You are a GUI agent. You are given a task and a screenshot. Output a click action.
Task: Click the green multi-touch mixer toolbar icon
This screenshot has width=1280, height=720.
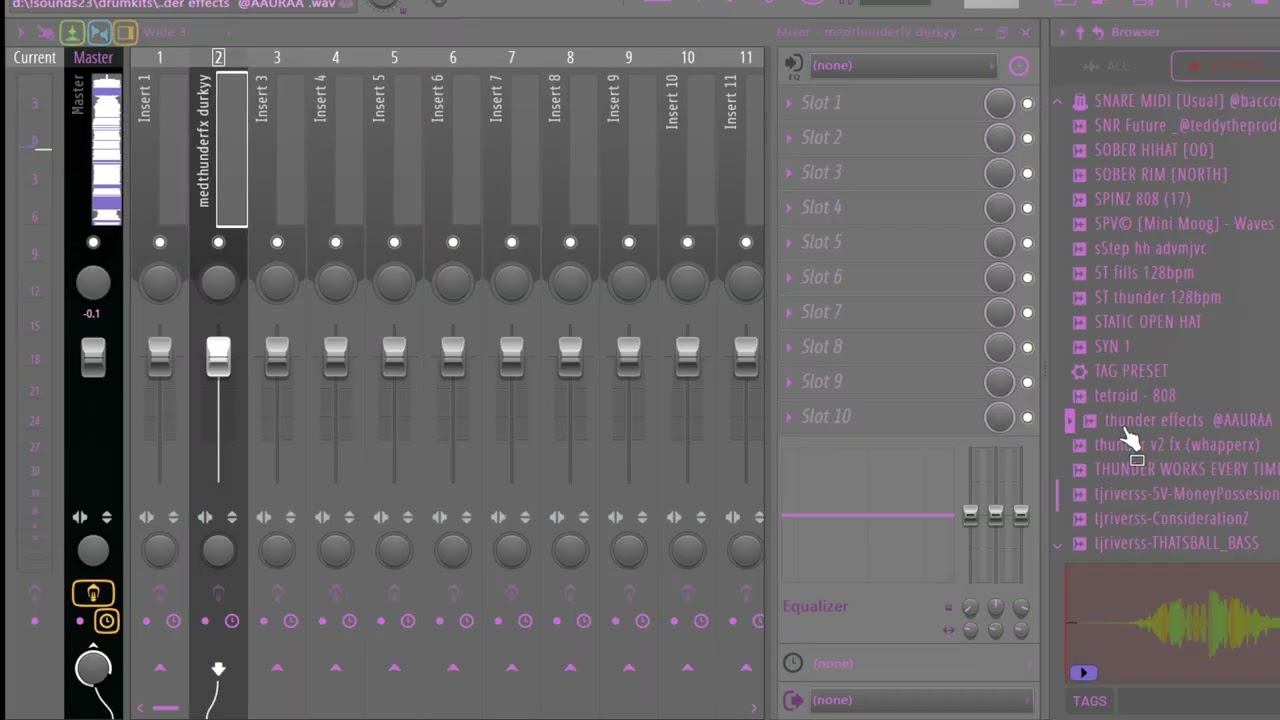click(x=72, y=33)
